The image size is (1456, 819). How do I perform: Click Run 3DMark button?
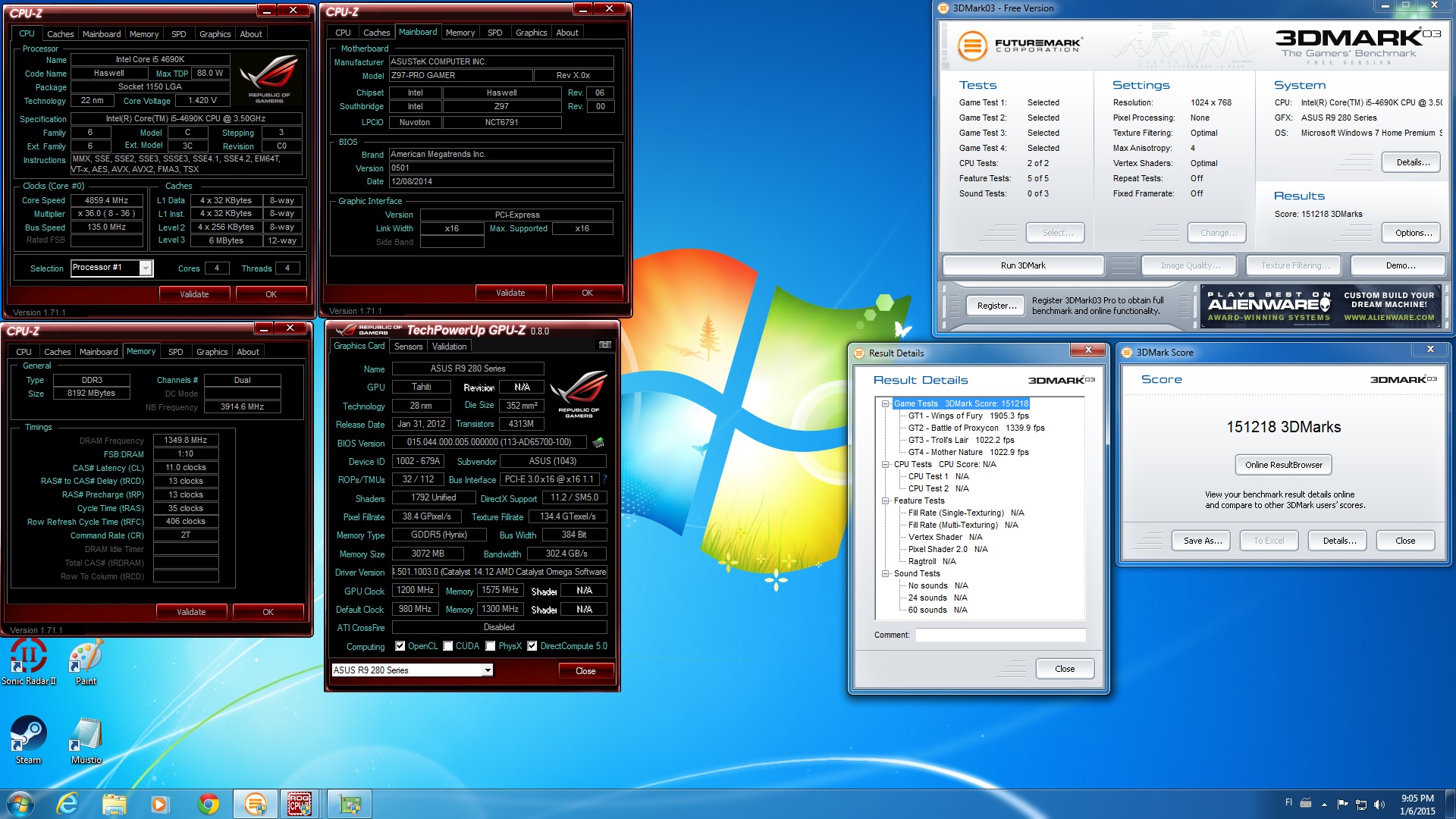point(1023,265)
